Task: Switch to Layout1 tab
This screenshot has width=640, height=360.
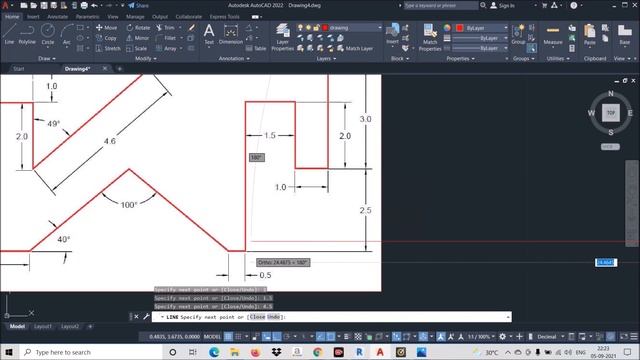Action: click(x=43, y=326)
